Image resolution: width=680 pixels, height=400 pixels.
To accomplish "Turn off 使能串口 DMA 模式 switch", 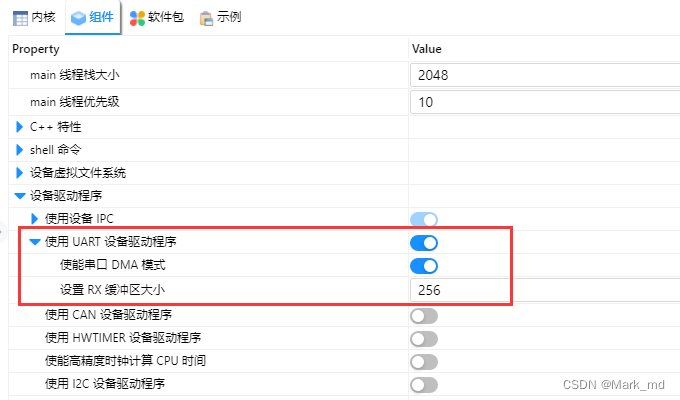I will coord(424,266).
